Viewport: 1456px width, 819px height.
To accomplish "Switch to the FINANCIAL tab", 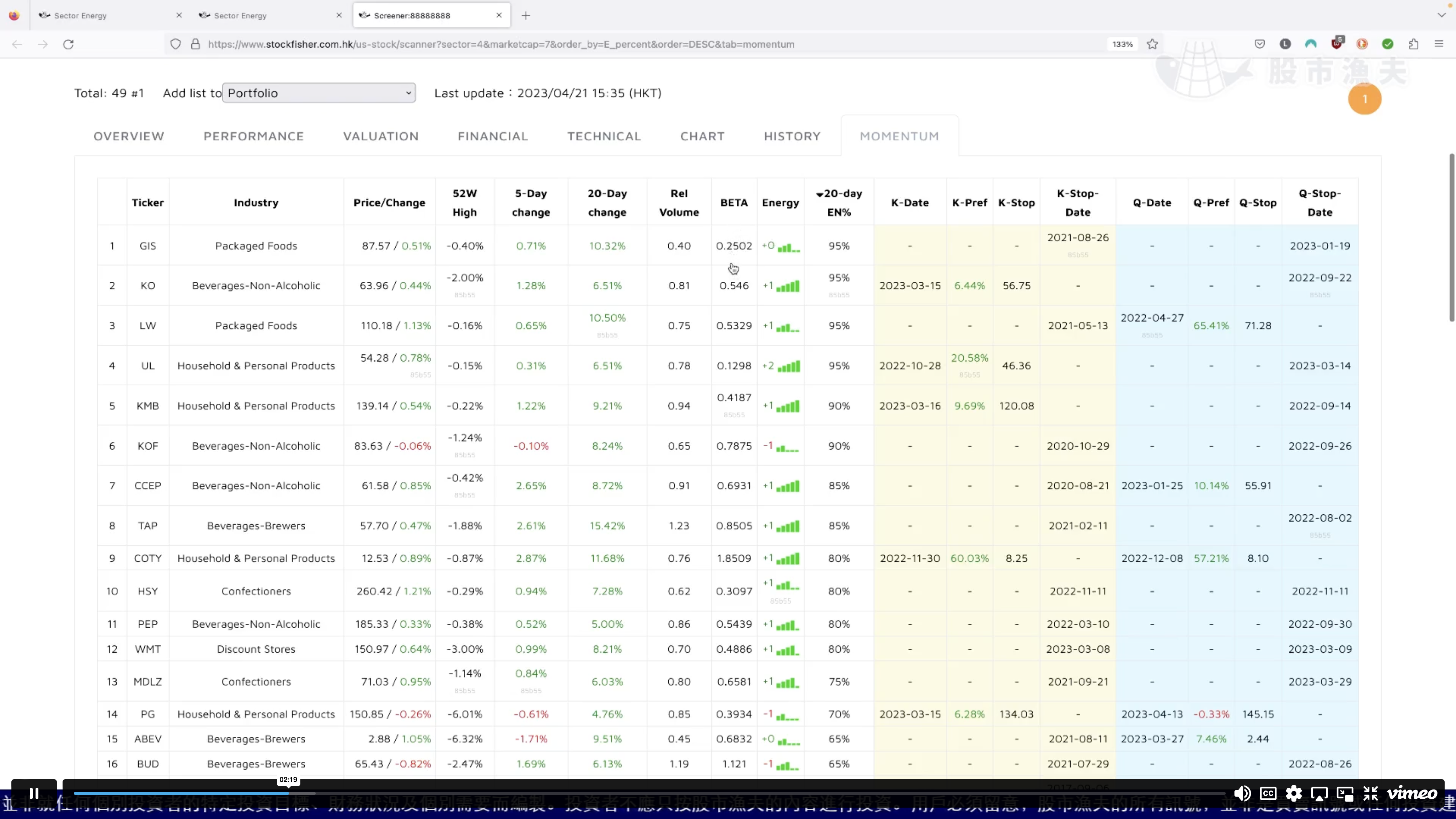I will pos(493,136).
